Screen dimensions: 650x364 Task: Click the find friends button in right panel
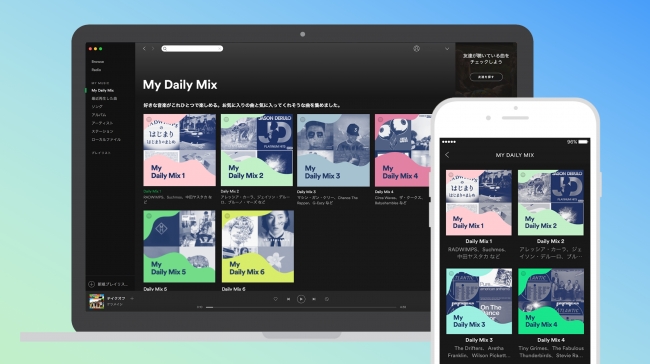[x=486, y=77]
